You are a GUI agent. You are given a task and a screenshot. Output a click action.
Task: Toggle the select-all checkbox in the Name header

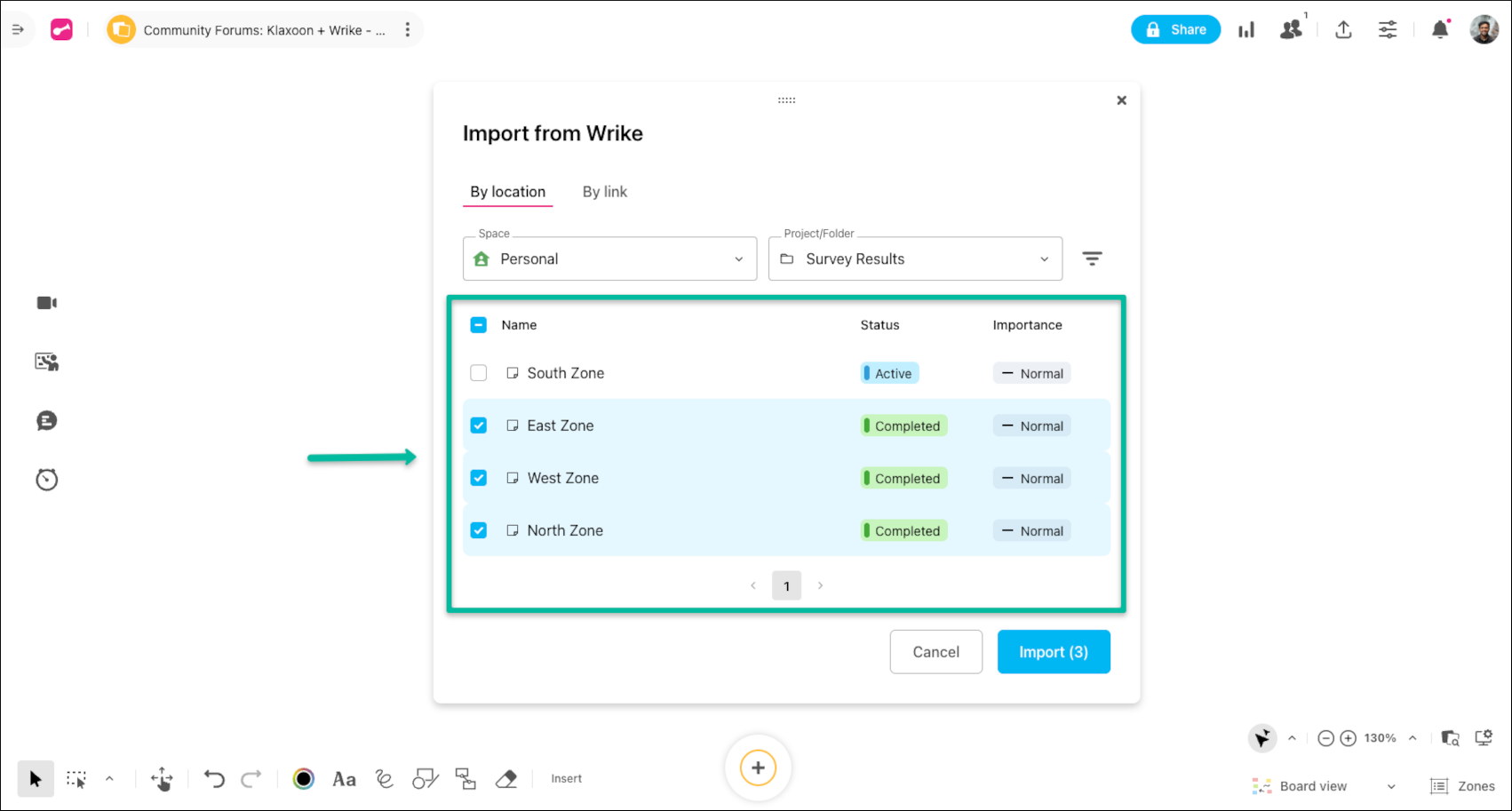click(478, 325)
